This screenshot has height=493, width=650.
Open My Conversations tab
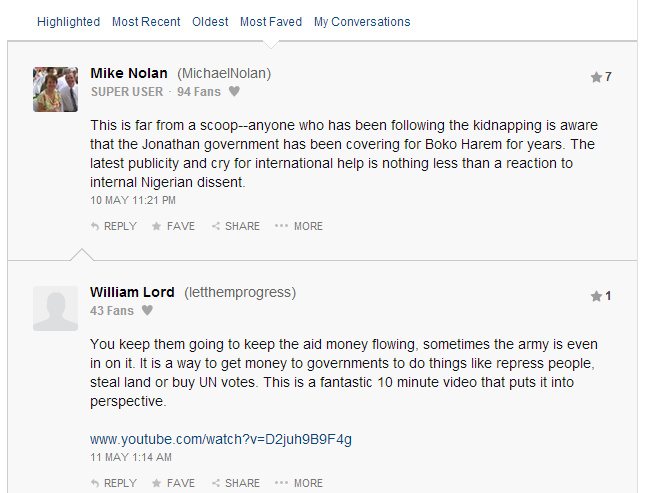click(362, 22)
